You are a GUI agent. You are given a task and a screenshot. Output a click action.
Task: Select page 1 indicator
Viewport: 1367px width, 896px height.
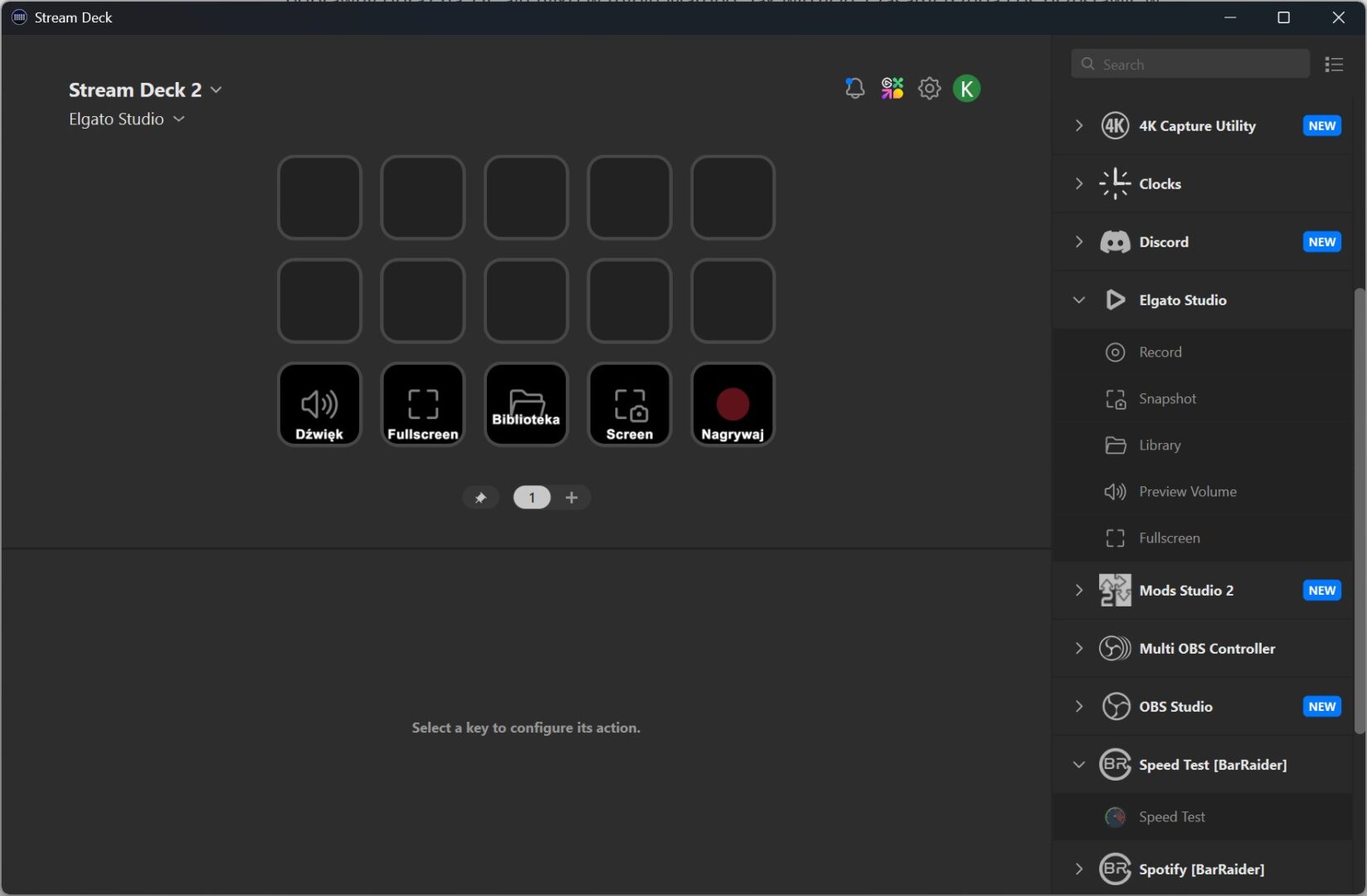[532, 498]
